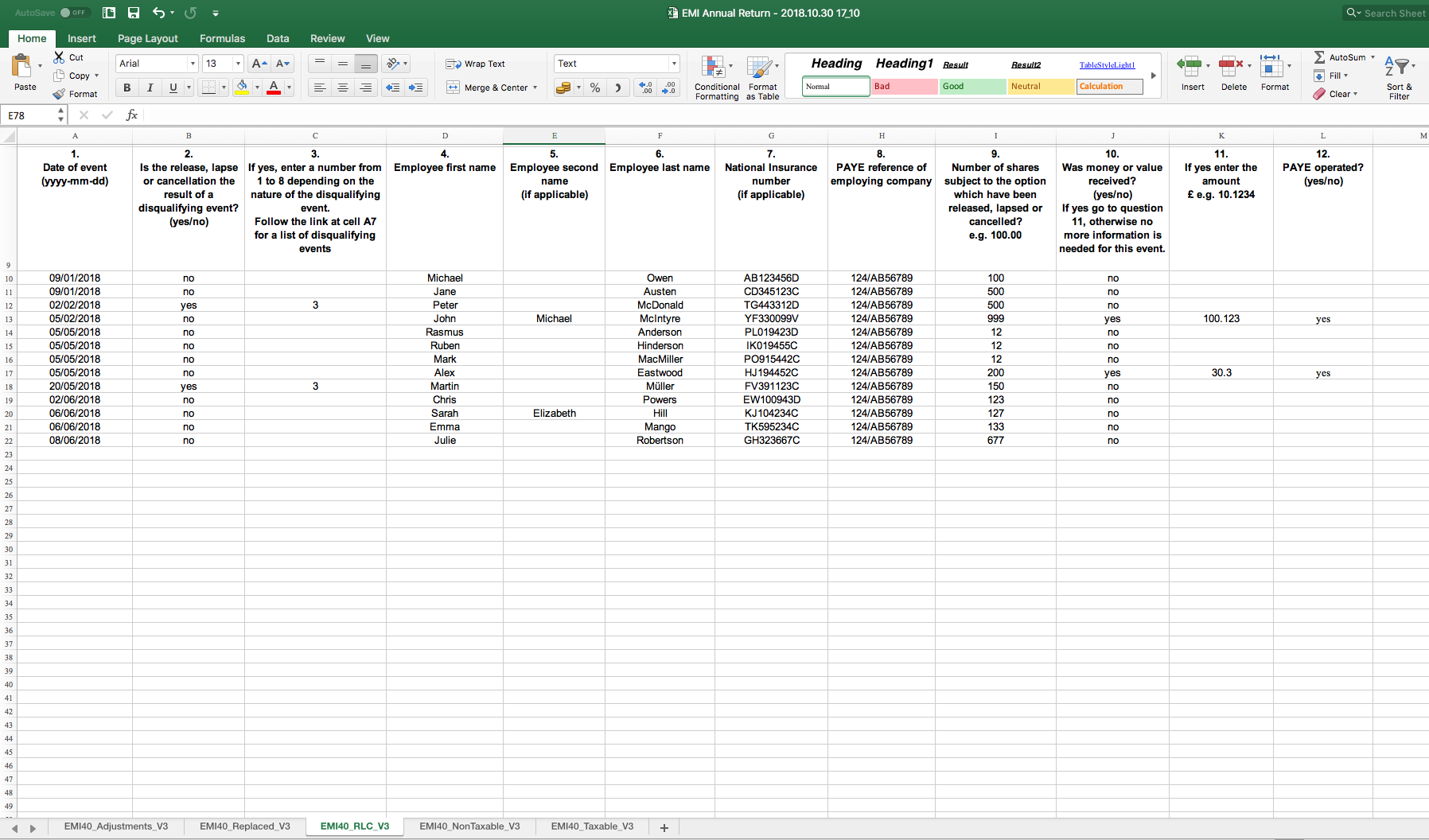Toggle Italic formatting
This screenshot has height=840, width=1429.
tap(150, 87)
